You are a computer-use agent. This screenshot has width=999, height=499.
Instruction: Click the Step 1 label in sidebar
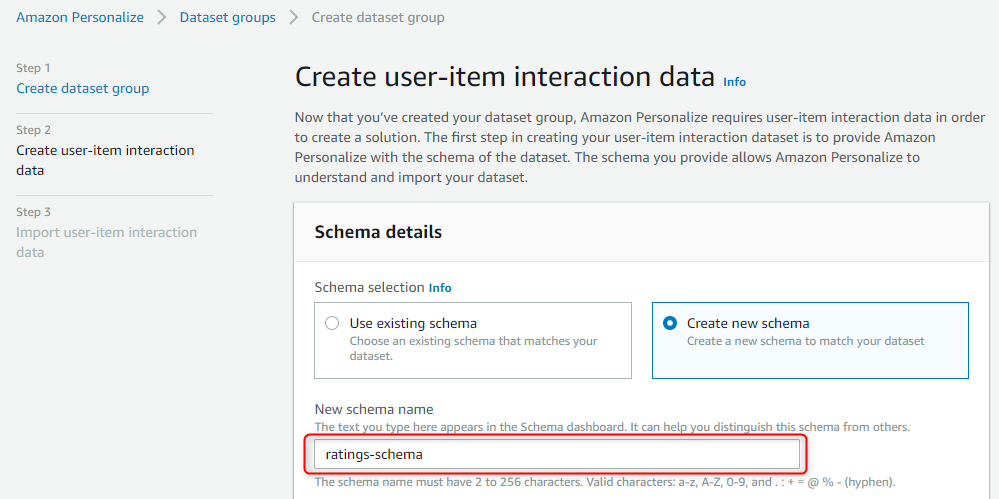click(33, 68)
